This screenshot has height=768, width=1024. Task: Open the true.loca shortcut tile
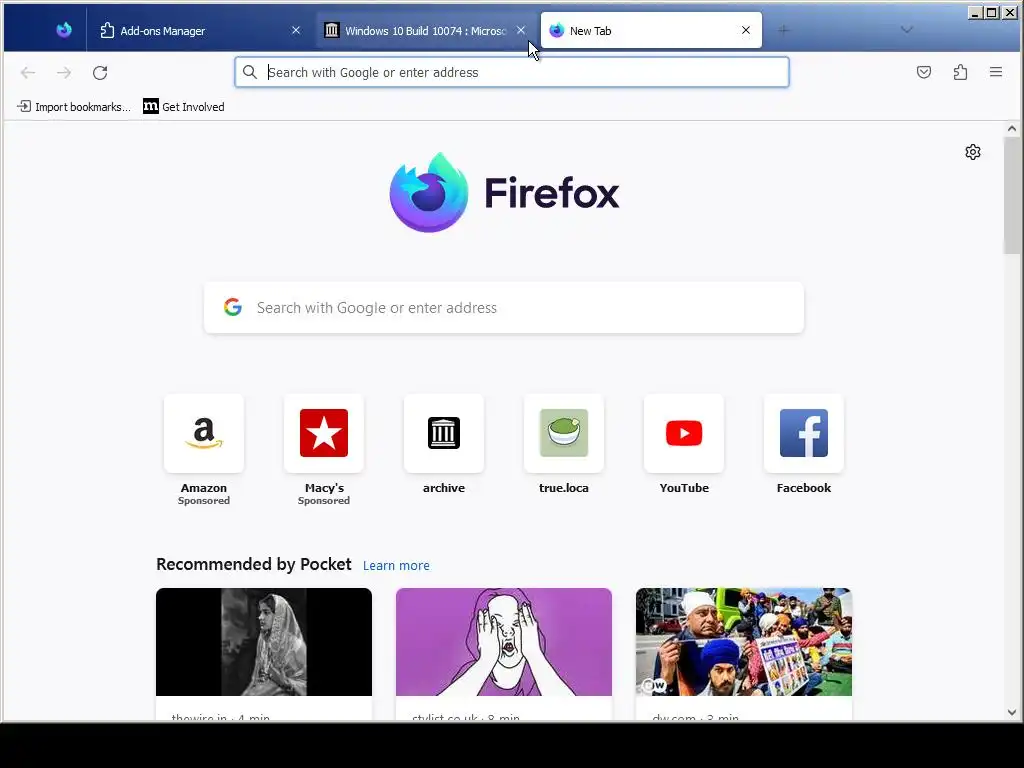pos(564,433)
